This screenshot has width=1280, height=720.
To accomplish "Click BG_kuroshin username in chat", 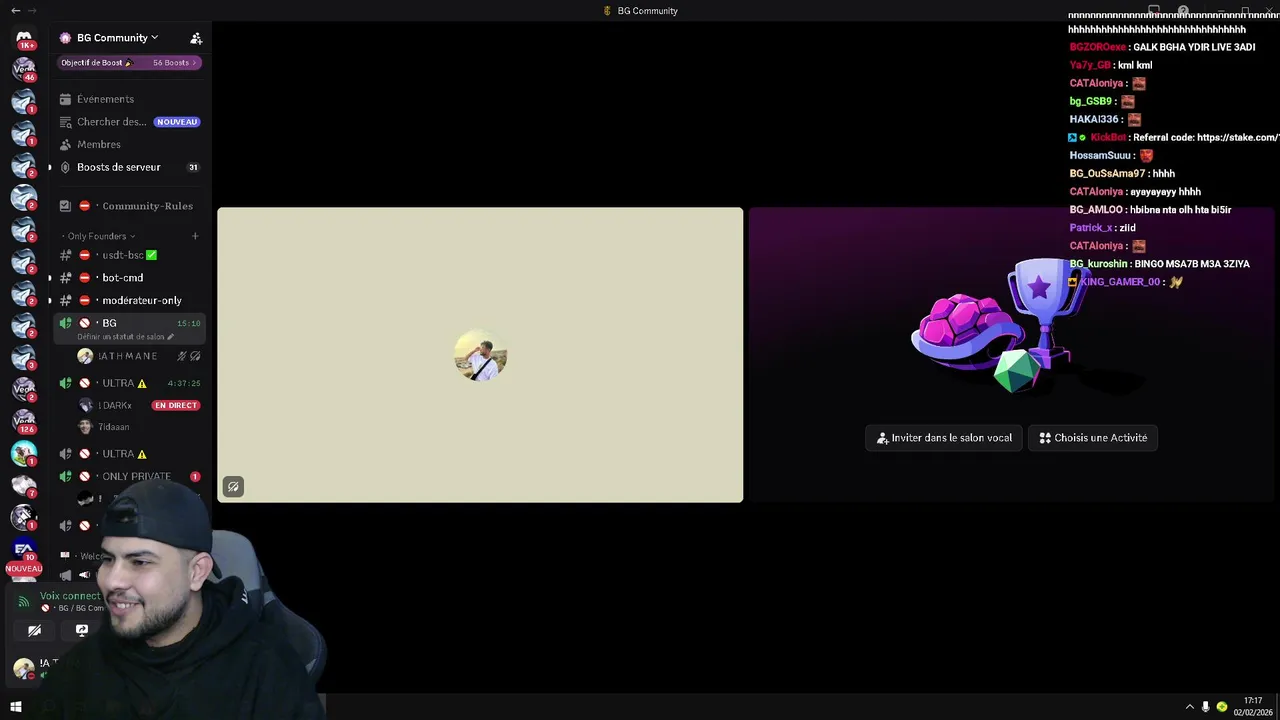I will coord(1098,264).
